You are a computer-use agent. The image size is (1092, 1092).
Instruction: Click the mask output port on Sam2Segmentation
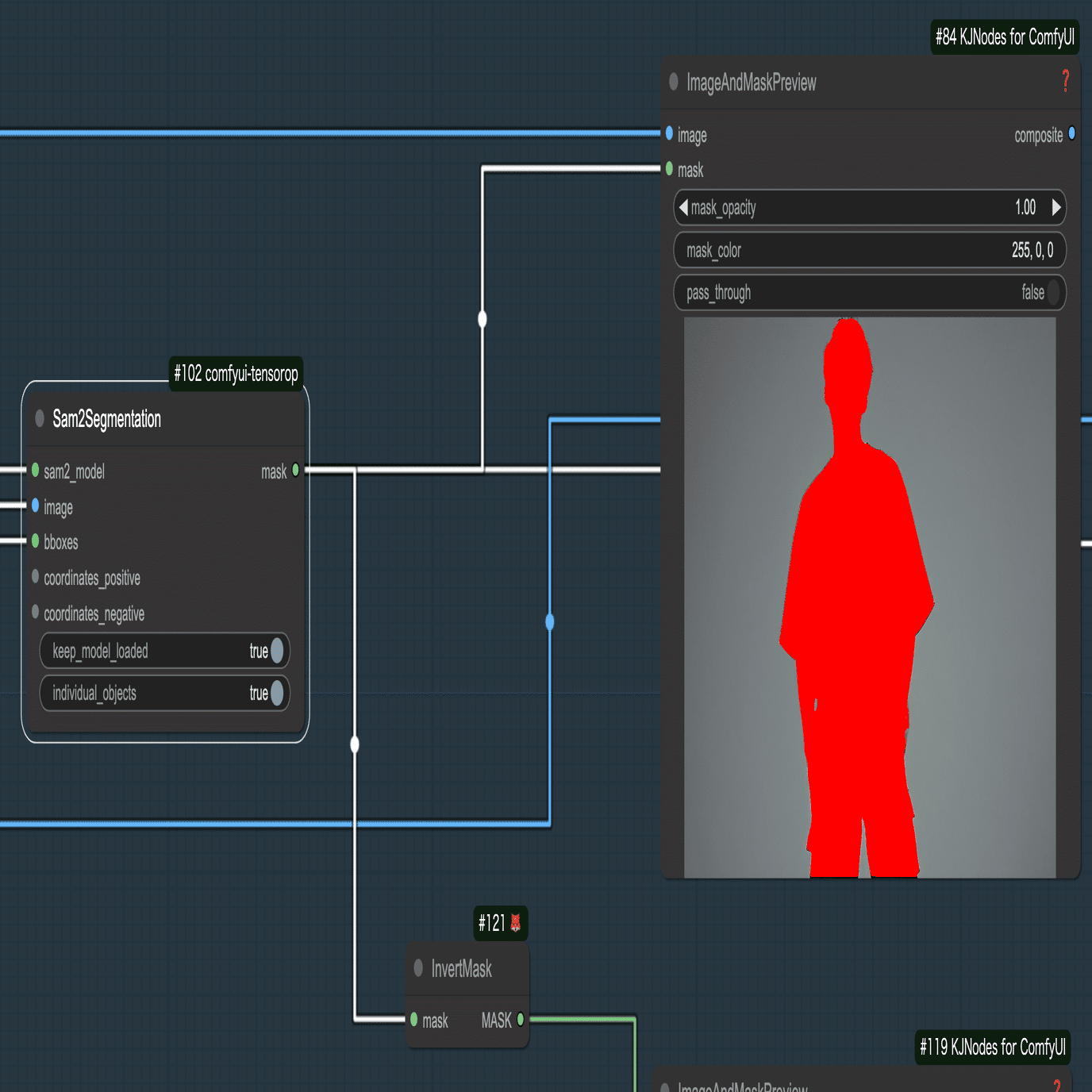(296, 470)
